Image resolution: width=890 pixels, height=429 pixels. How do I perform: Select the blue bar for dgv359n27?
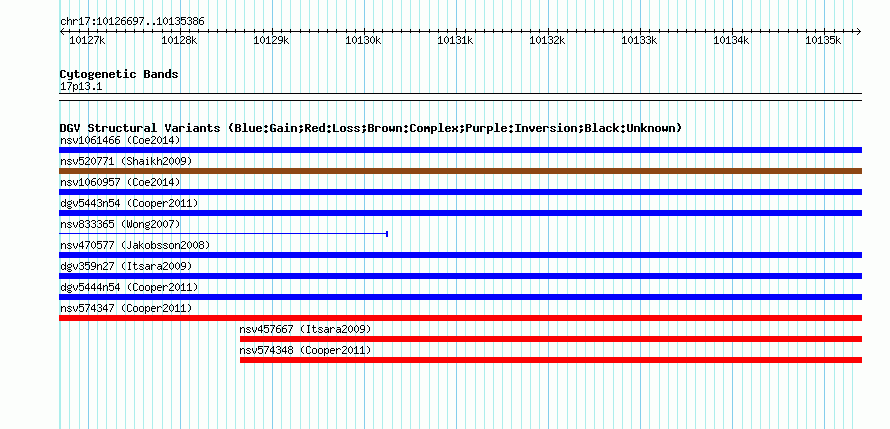[x=460, y=276]
